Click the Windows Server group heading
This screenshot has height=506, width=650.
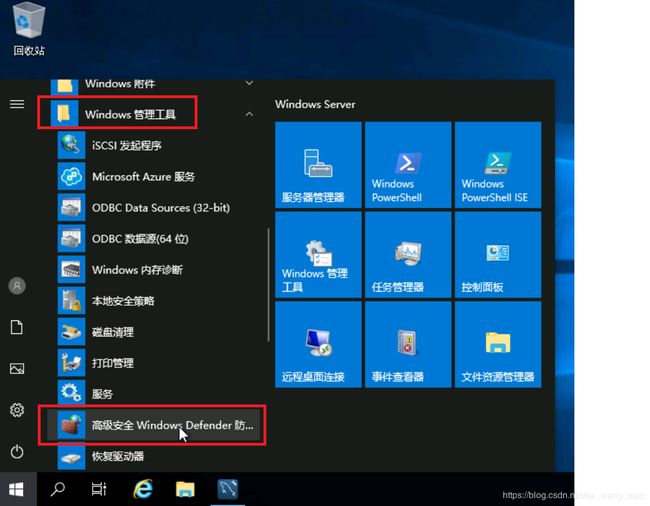[x=315, y=104]
